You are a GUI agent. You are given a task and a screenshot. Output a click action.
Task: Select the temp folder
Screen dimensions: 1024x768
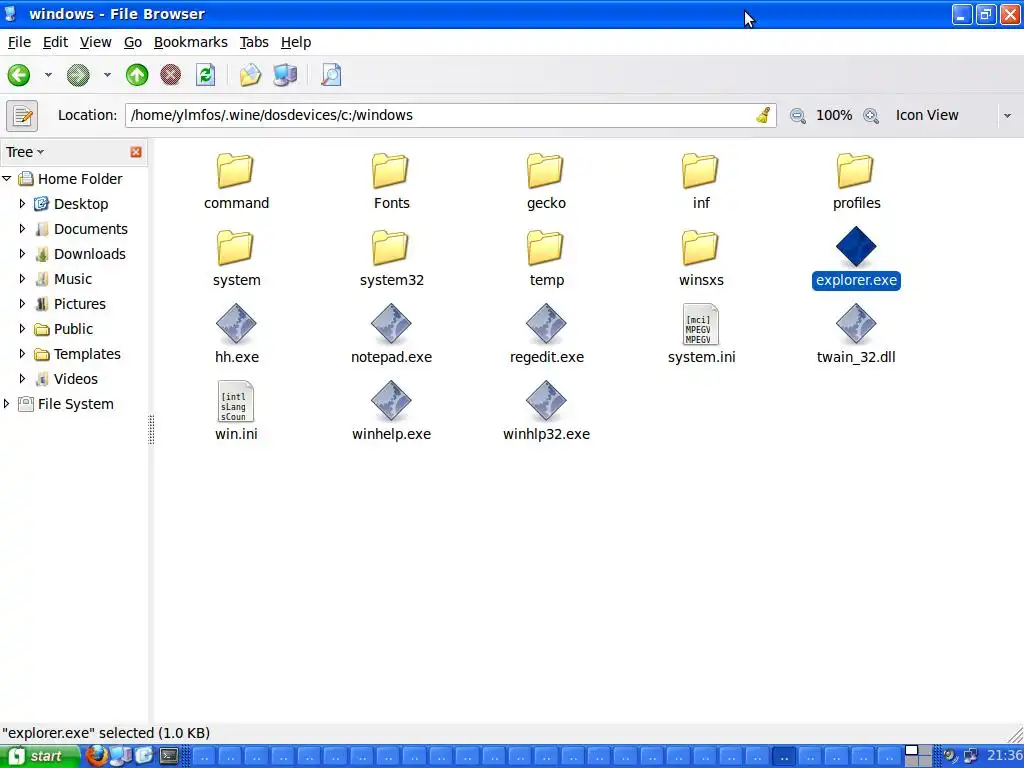[x=546, y=259]
